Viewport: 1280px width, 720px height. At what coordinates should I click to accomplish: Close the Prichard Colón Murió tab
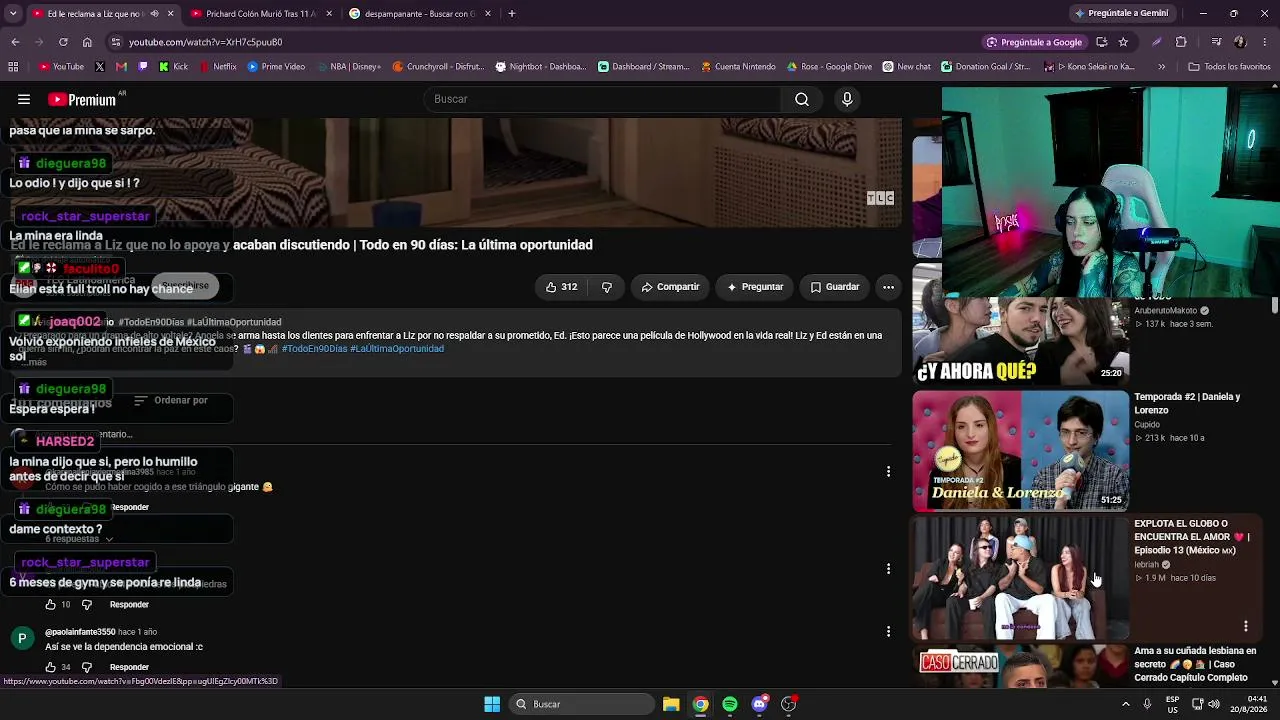click(x=329, y=14)
